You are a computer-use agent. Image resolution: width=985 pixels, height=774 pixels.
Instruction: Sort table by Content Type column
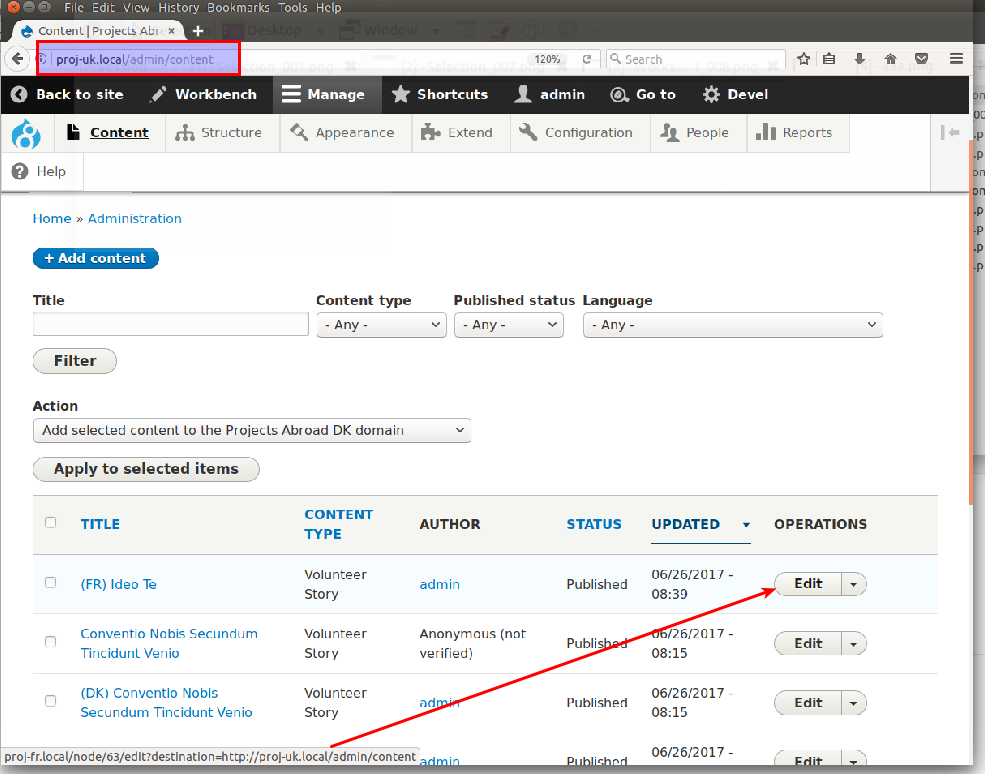point(339,524)
